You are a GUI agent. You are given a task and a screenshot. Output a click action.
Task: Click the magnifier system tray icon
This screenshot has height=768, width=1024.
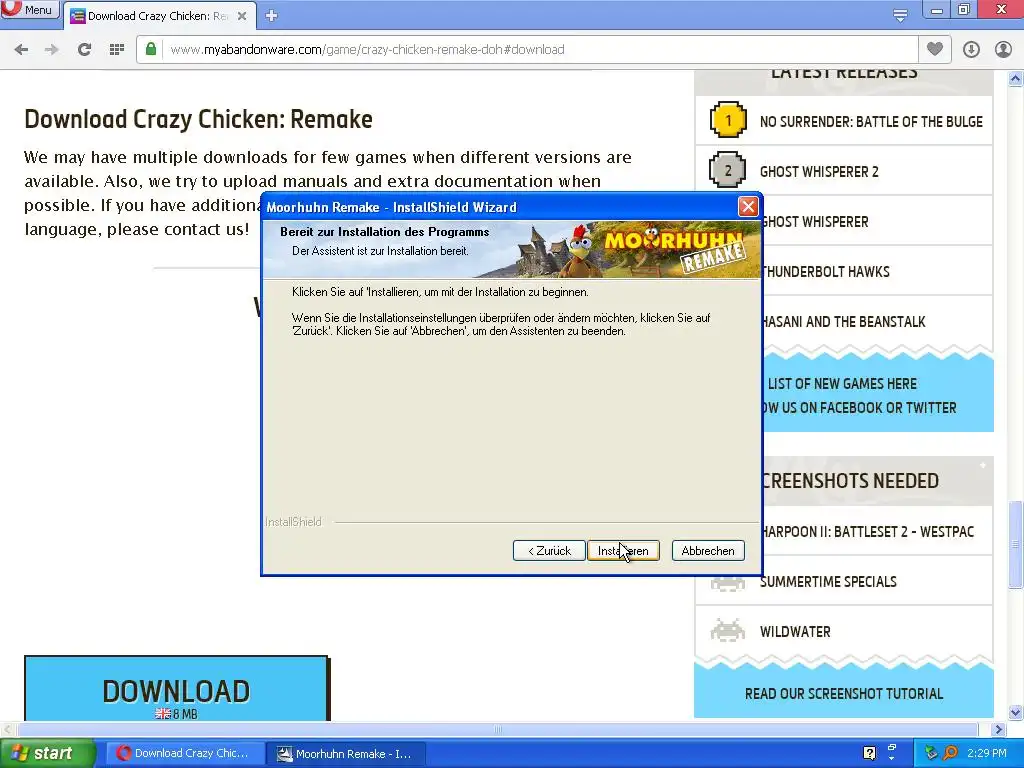(x=950, y=753)
